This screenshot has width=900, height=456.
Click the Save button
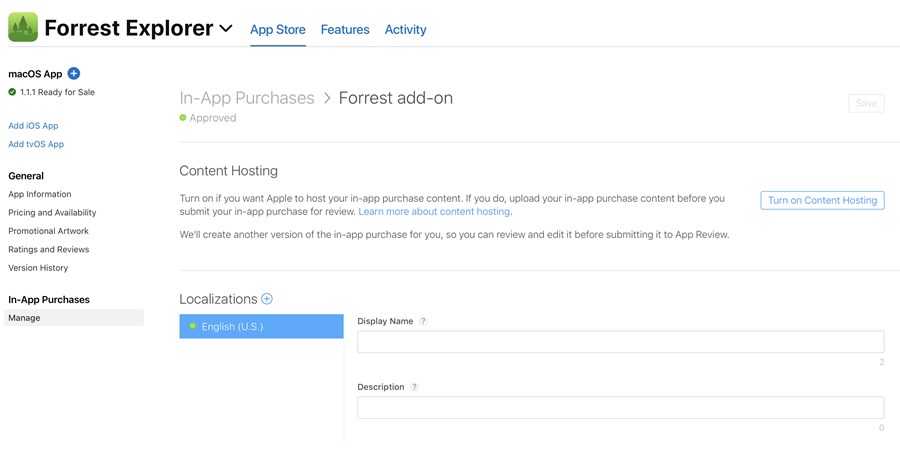pyautogui.click(x=866, y=103)
